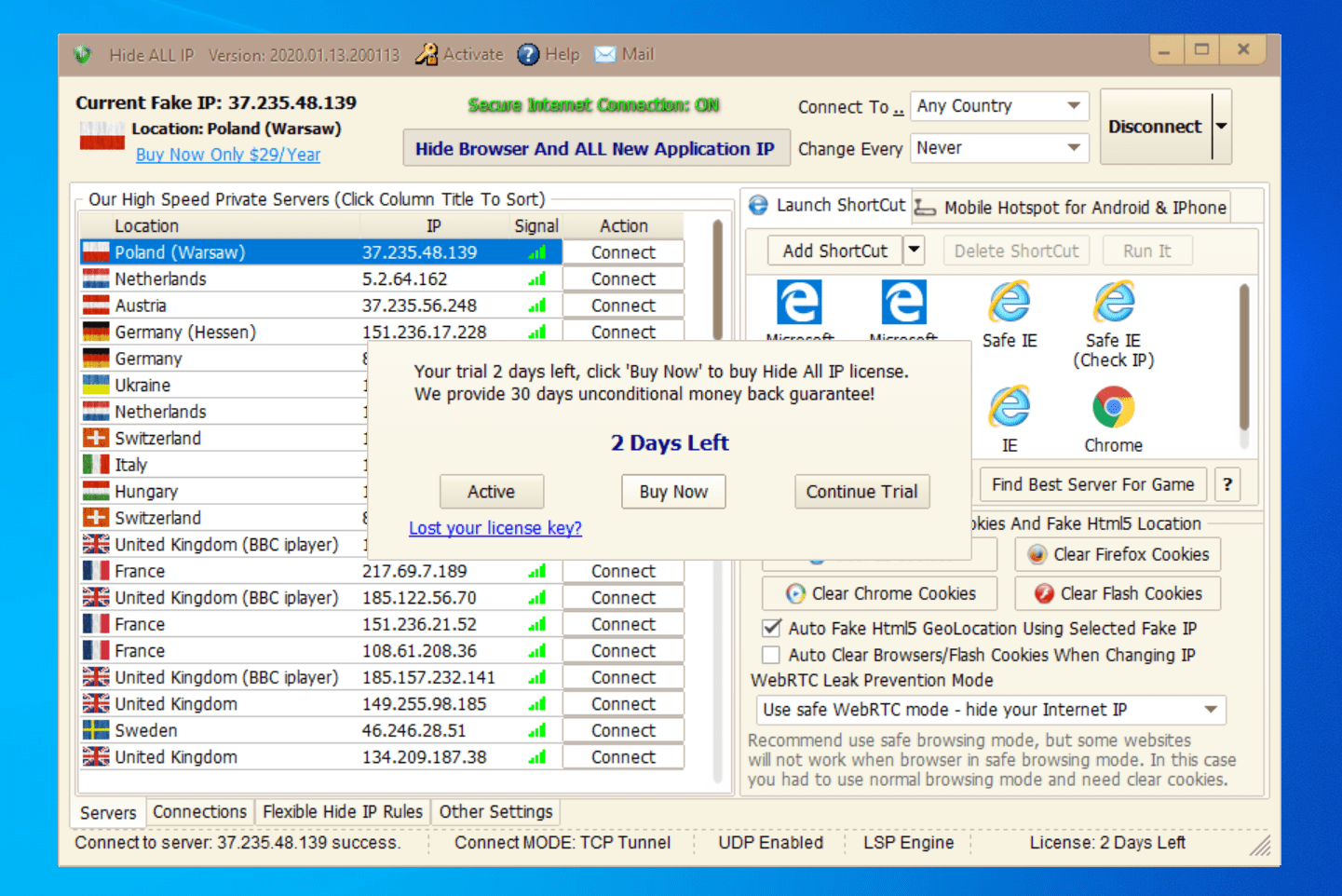Viewport: 1342px width, 896px height.
Task: Open the Launch ShortCut tab
Action: [827, 206]
